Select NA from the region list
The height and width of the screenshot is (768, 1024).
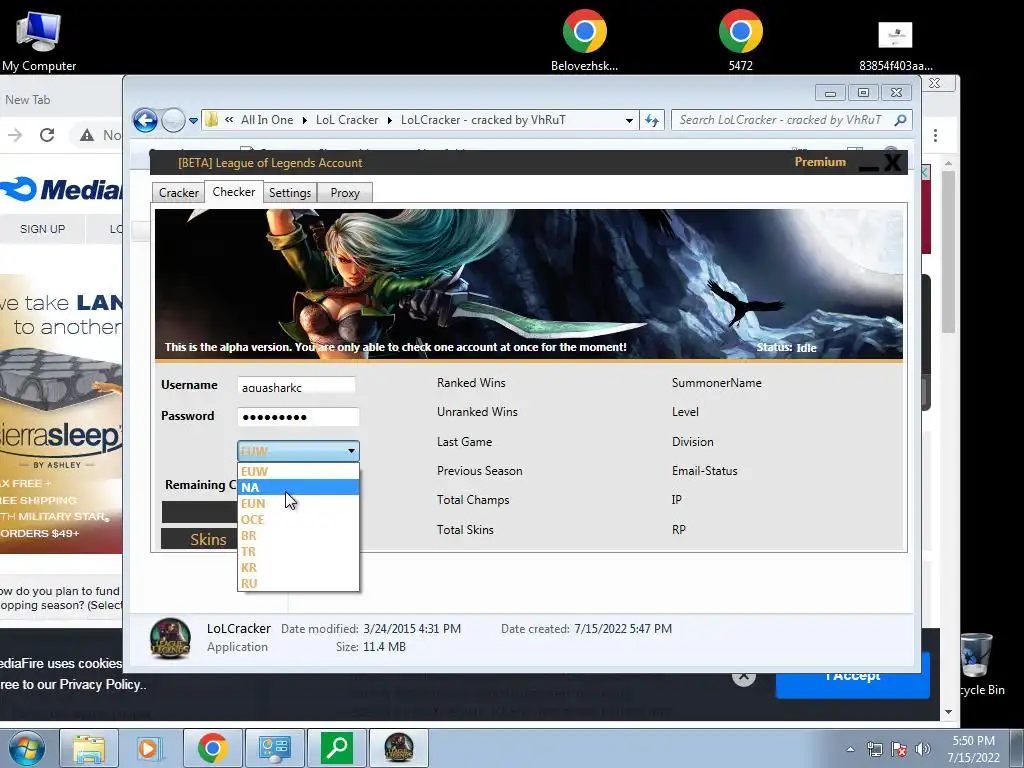coord(298,487)
